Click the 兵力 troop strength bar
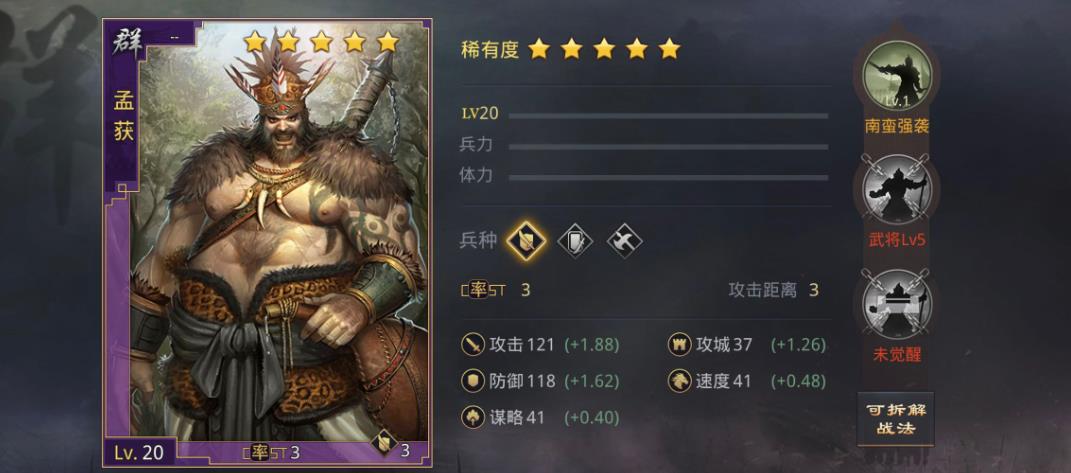The width and height of the screenshot is (1071, 473). point(668,146)
